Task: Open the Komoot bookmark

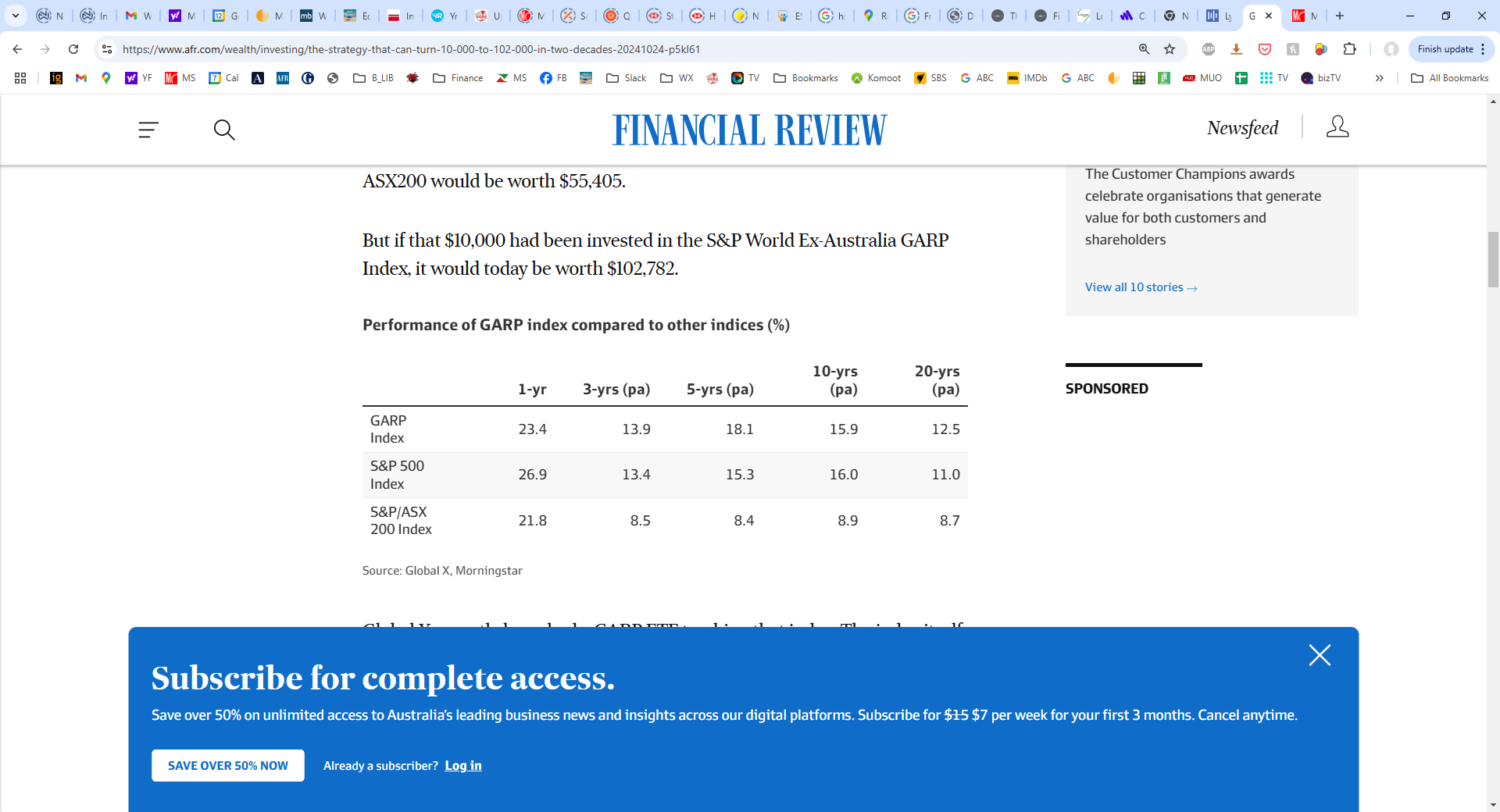Action: coord(876,78)
